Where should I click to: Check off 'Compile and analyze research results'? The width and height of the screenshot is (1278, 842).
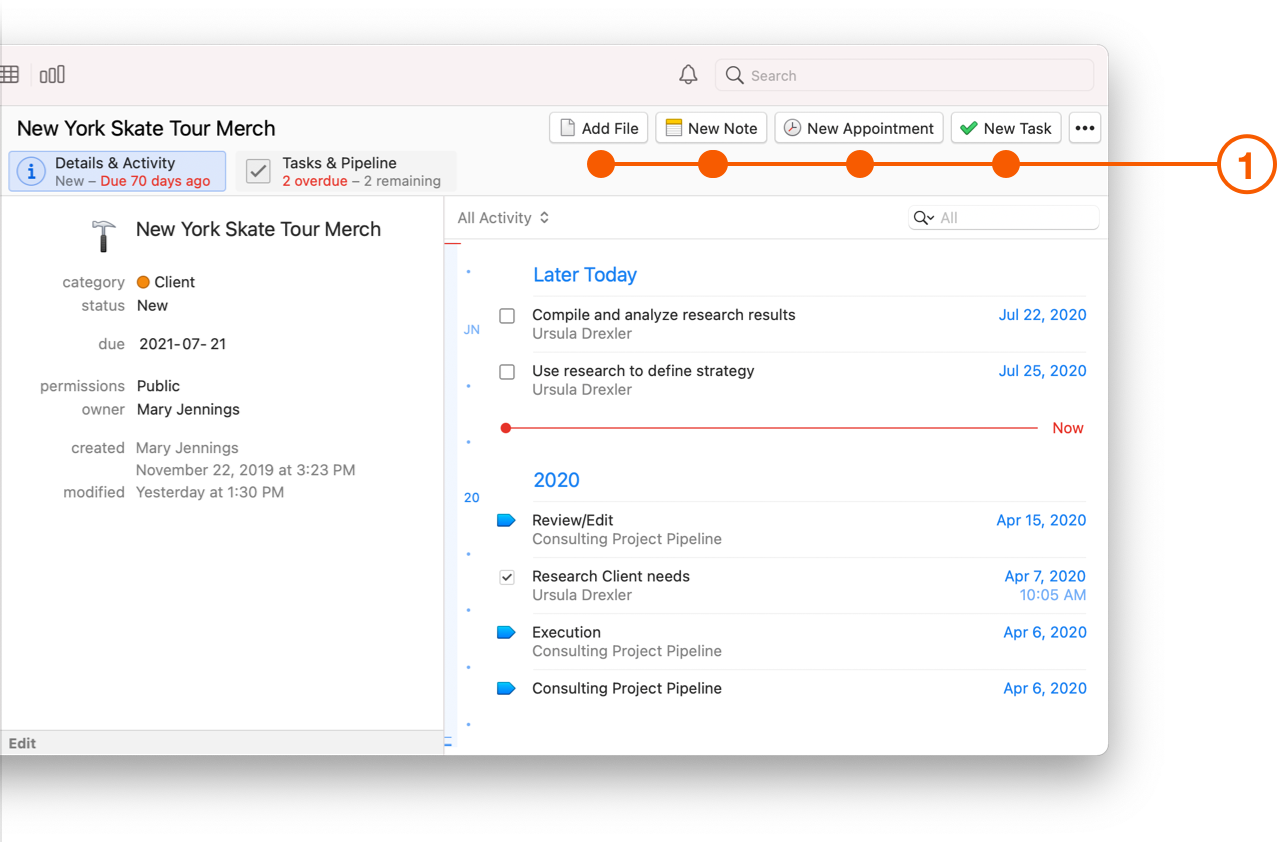coord(507,315)
